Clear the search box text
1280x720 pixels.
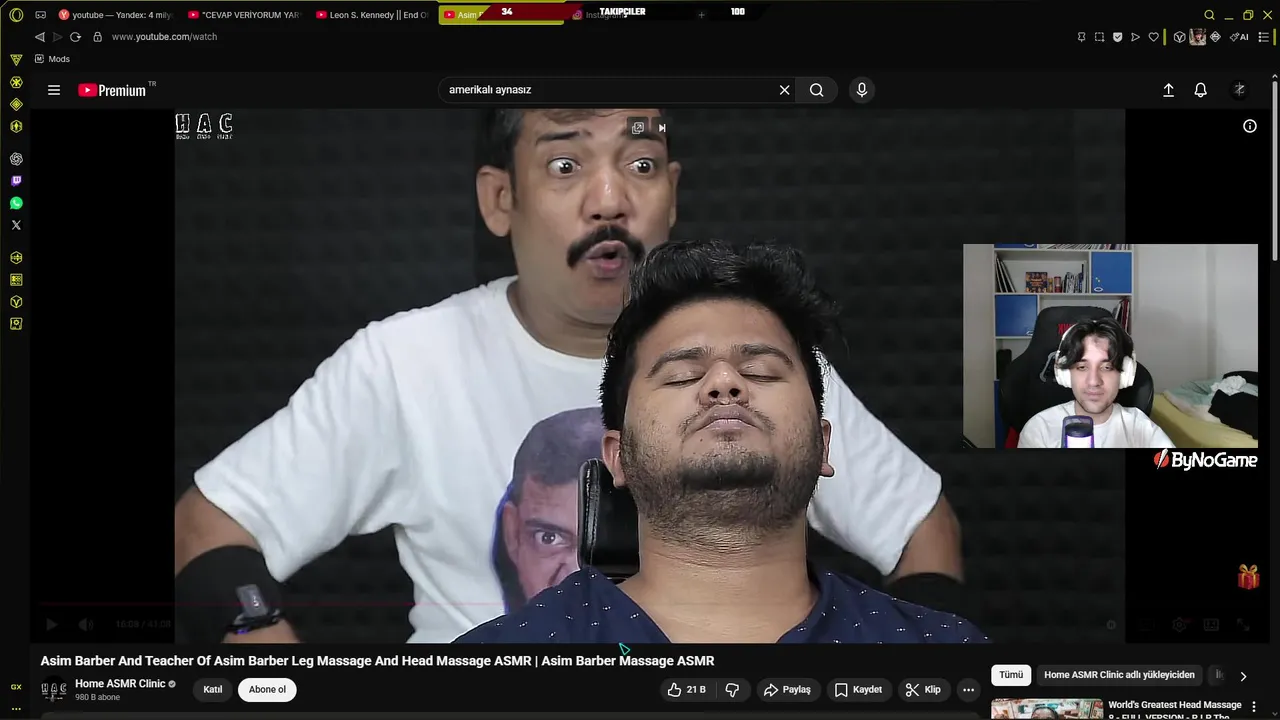[x=784, y=90]
